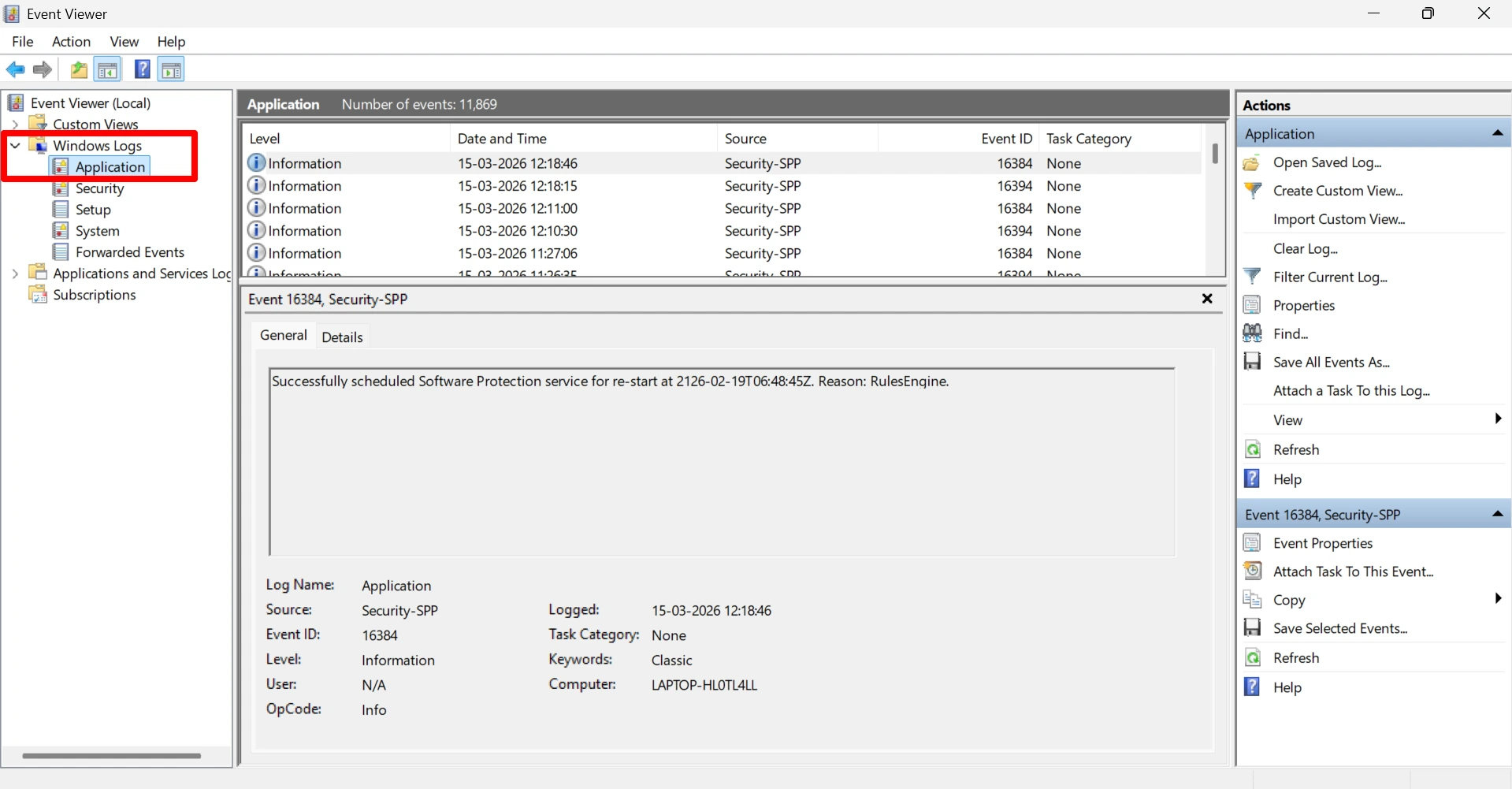The height and width of the screenshot is (789, 1512).
Task: Select the Find binoculars icon
Action: pos(1253,333)
